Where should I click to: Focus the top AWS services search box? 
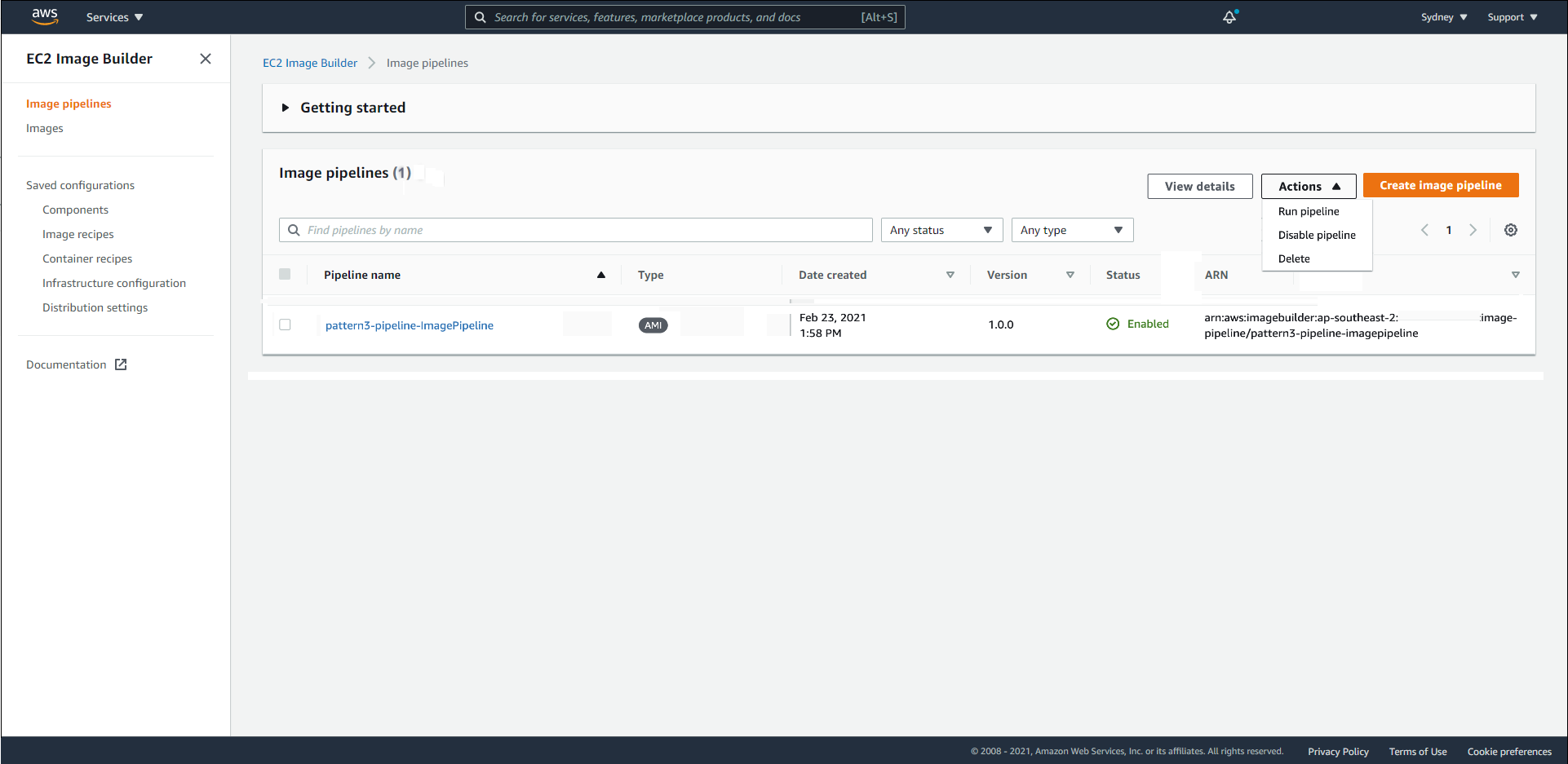[685, 17]
